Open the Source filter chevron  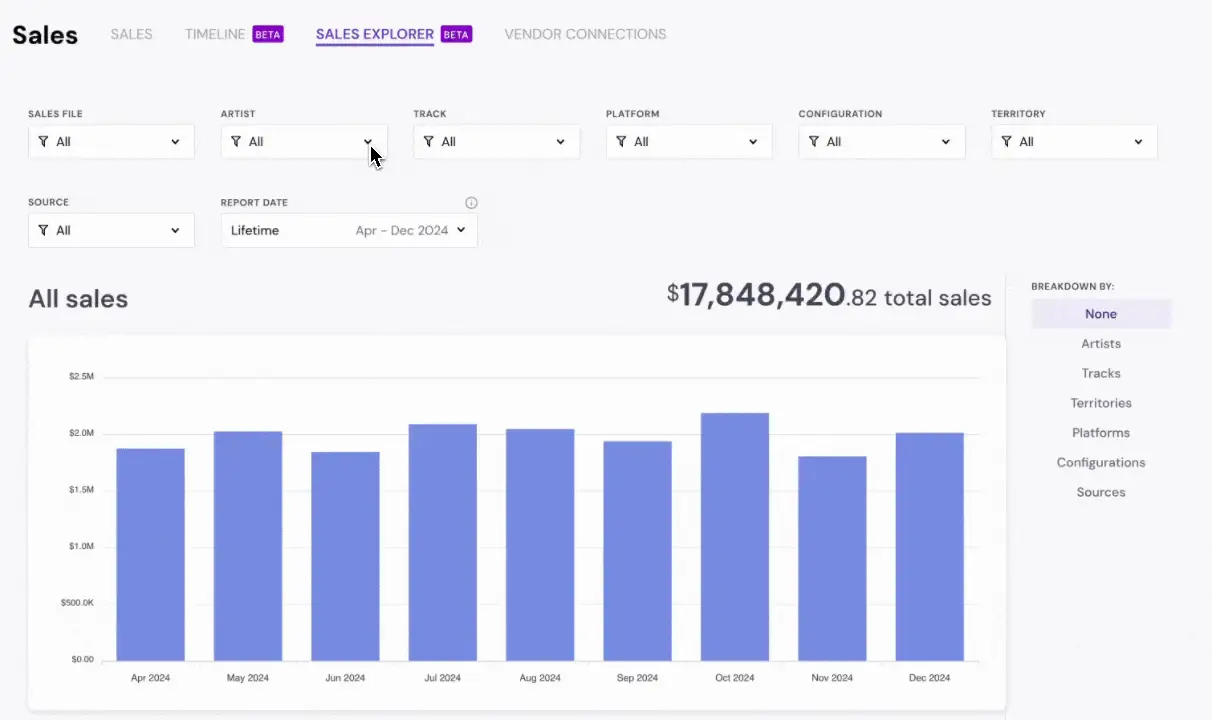(175, 230)
